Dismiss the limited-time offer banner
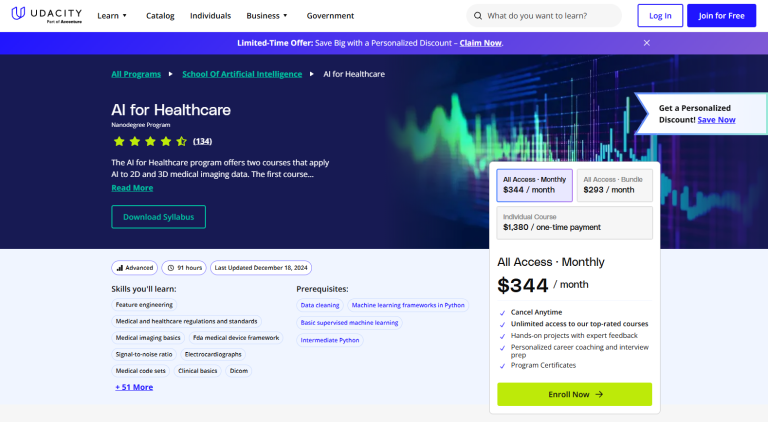 pos(647,43)
